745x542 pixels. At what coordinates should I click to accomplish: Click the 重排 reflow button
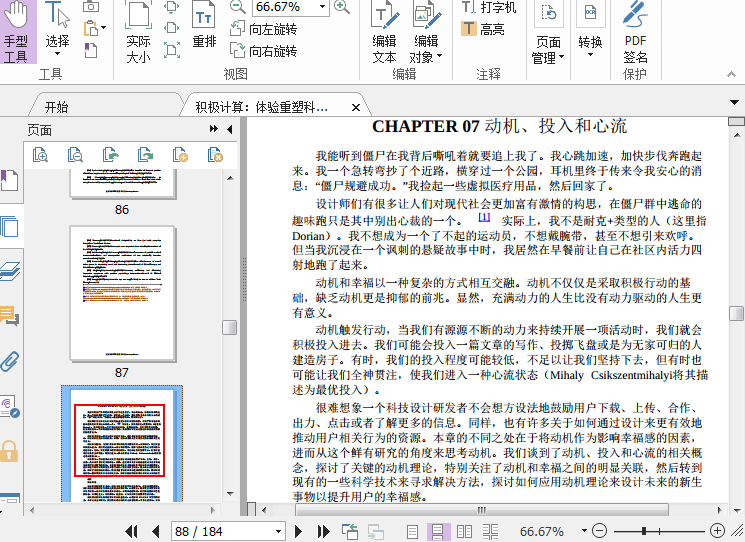204,25
